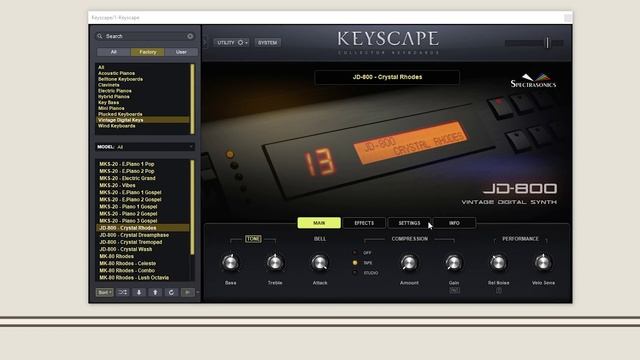The image size is (640, 360).
Task: Clear the search field with the circle icon
Action: (x=190, y=36)
